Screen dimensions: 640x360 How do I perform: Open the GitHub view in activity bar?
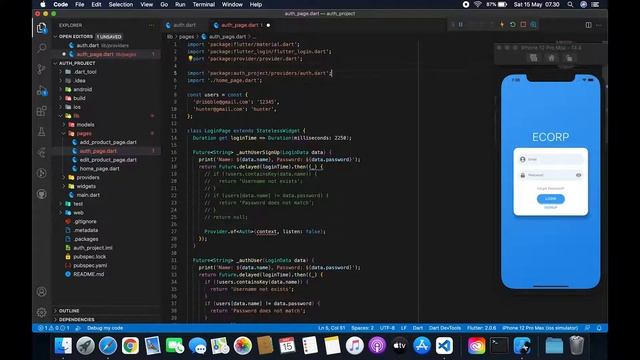(42, 194)
